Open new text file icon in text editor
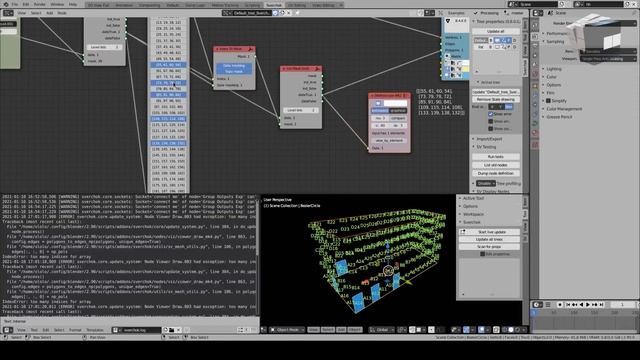Screen dimensions: 640x360 pos(166,330)
